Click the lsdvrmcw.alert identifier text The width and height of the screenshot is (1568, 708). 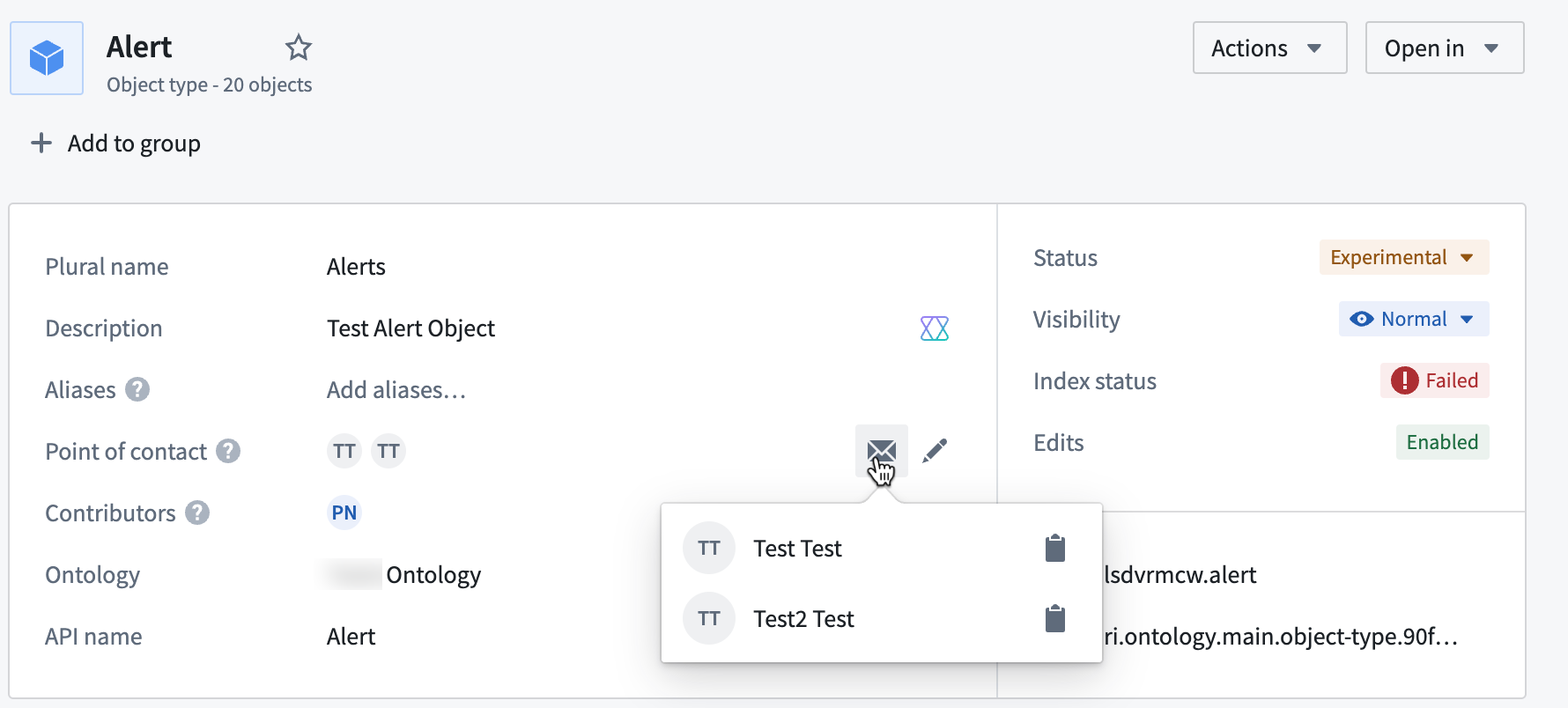click(x=1180, y=574)
